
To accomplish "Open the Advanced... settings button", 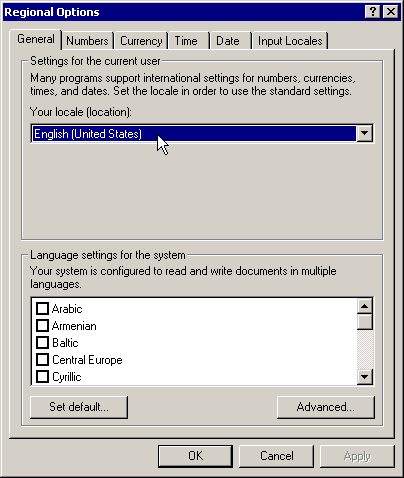I will pos(326,407).
